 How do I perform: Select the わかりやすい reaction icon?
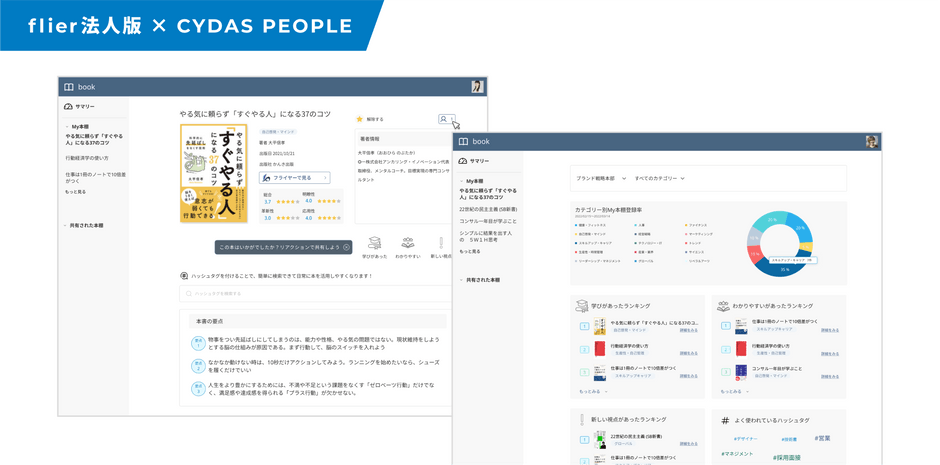point(408,243)
